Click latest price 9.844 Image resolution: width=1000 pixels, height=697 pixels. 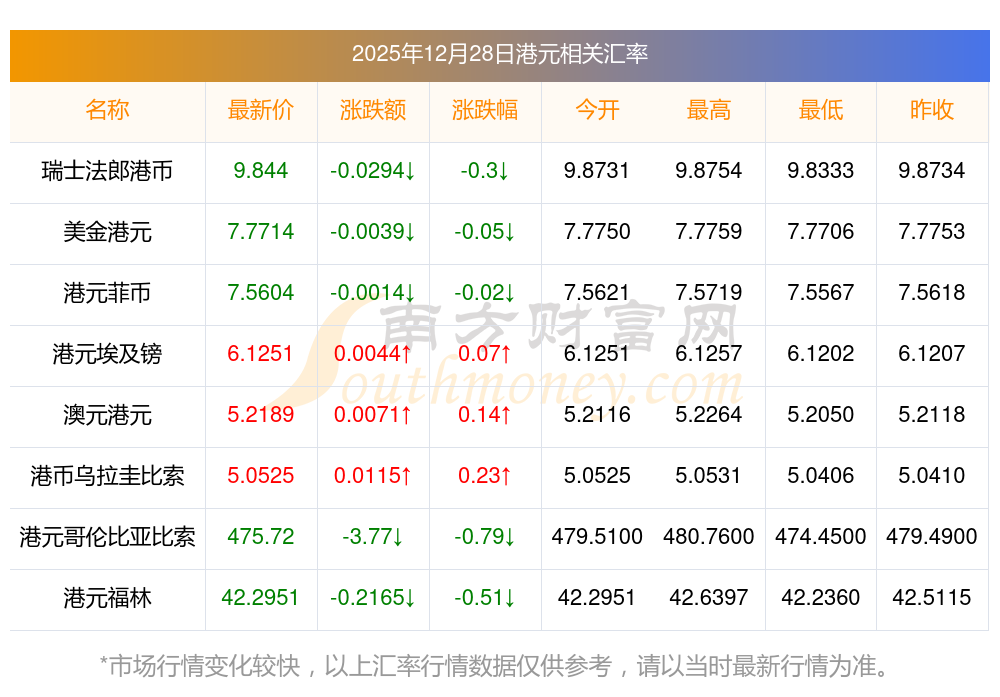point(260,170)
